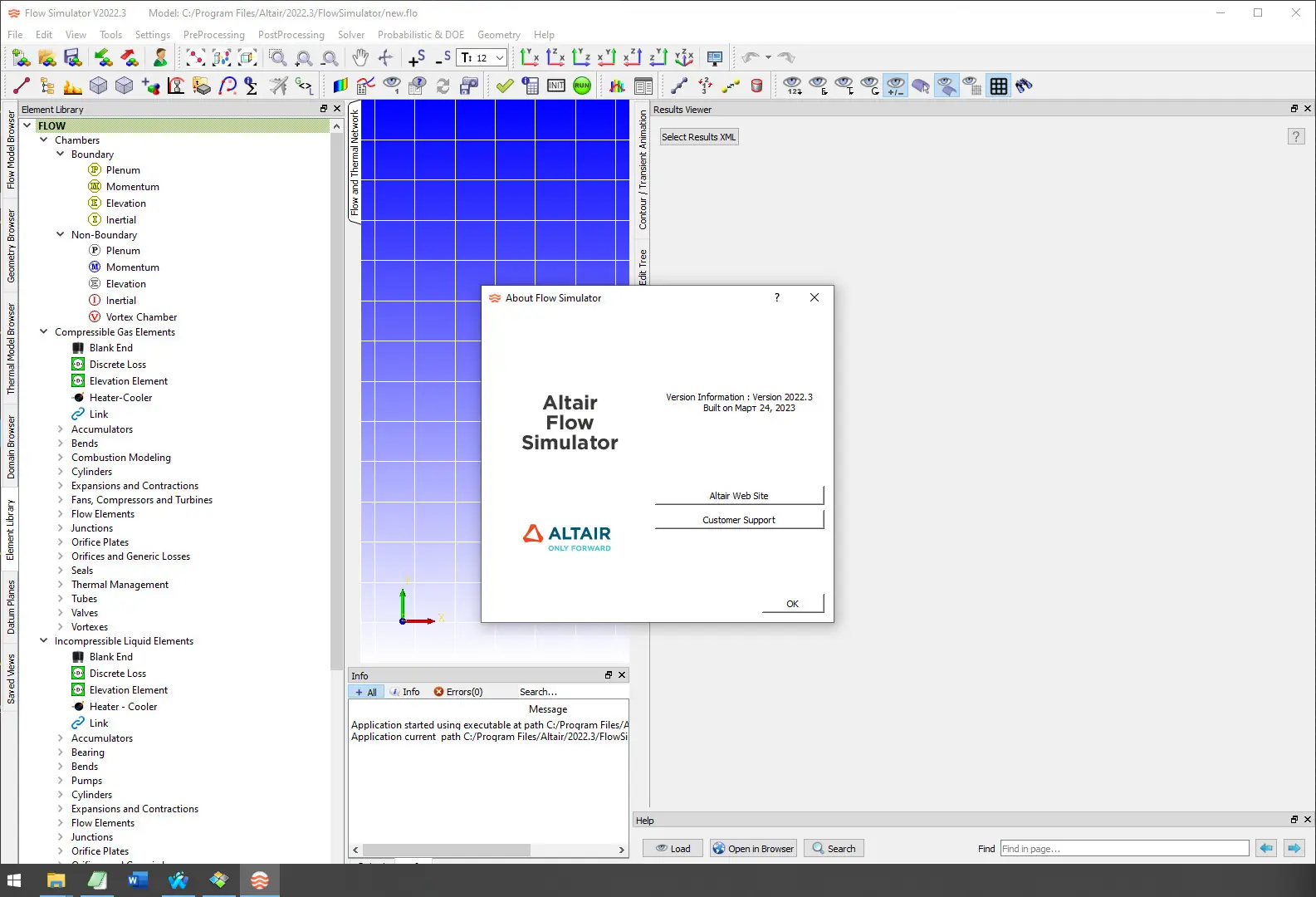The width and height of the screenshot is (1316, 897).
Task: Expand the Combustion Modeling node
Action: coord(61,457)
